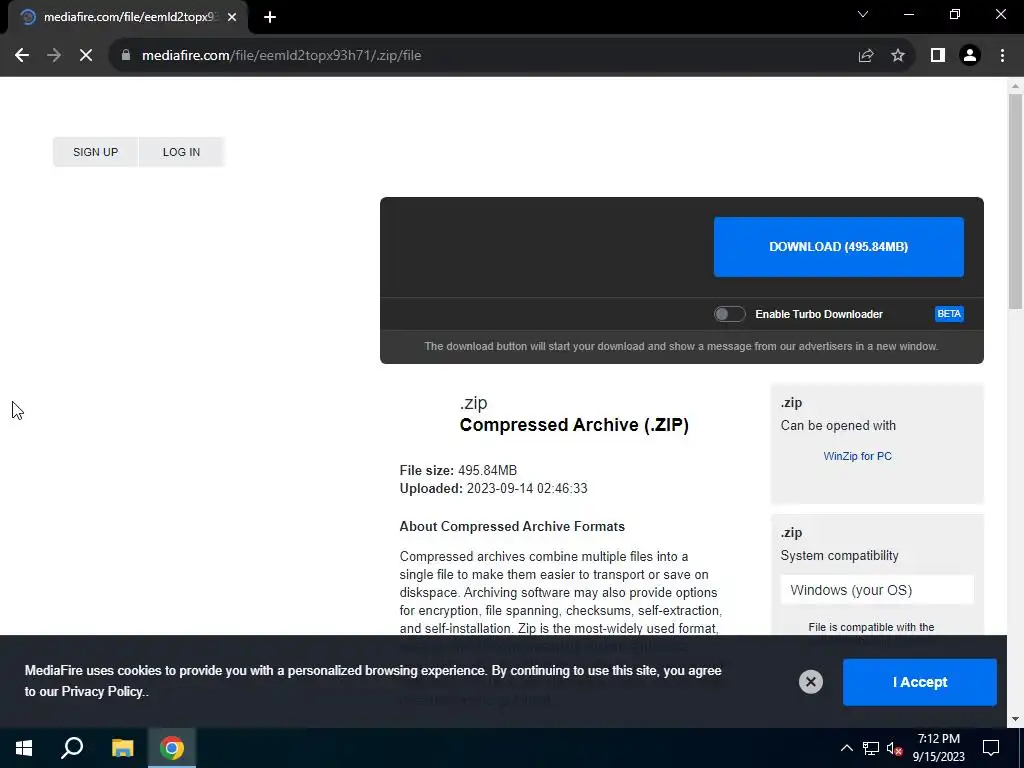Click the scrollbar down arrow
The height and width of the screenshot is (768, 1024).
1015,719
